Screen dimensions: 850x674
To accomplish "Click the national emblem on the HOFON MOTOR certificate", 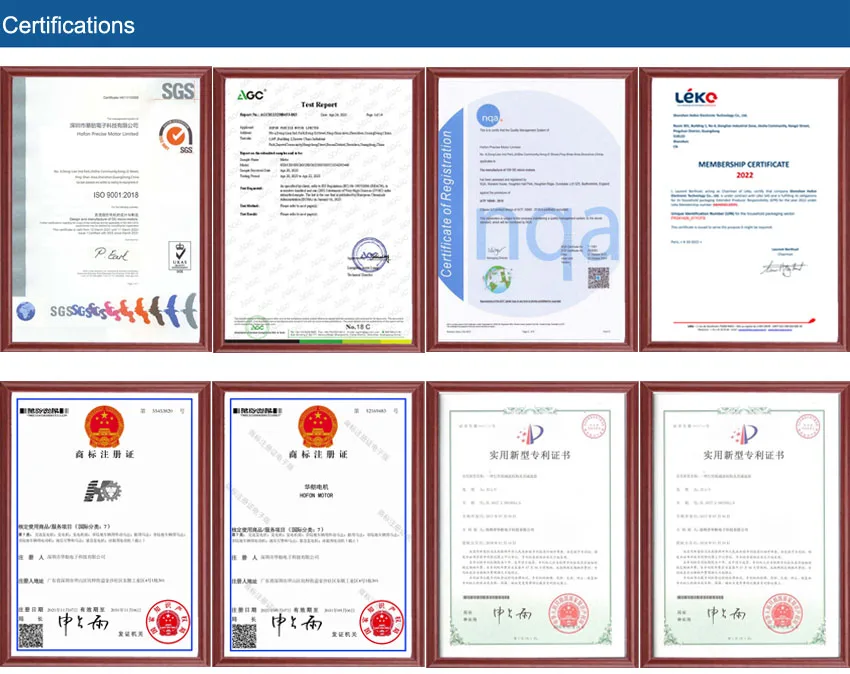I will tap(318, 427).
